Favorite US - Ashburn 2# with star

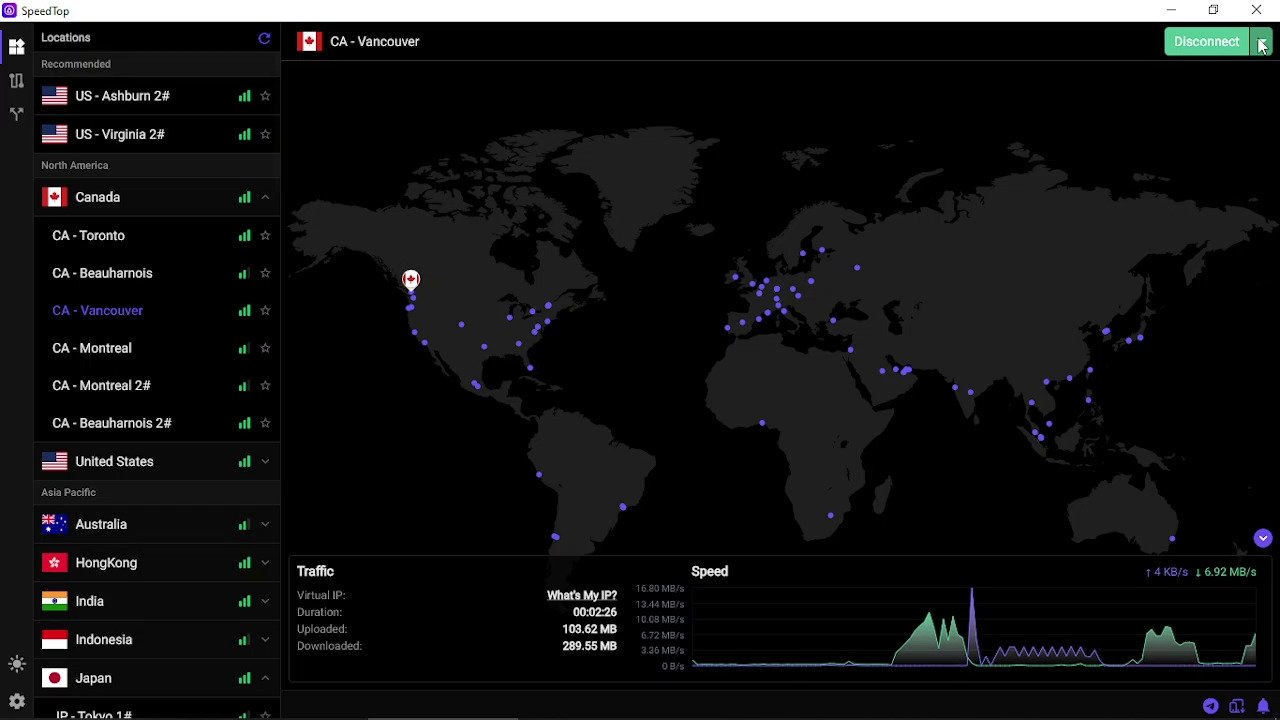point(265,96)
